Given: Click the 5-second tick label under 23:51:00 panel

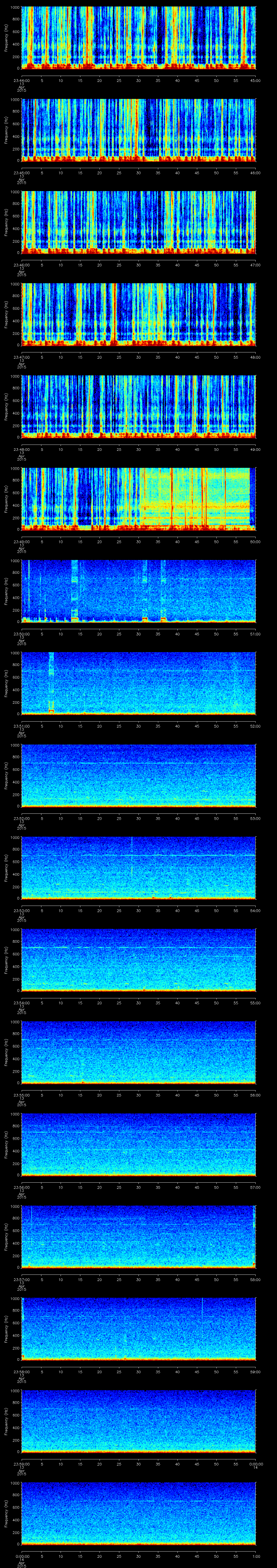Looking at the screenshot, I should (x=41, y=726).
